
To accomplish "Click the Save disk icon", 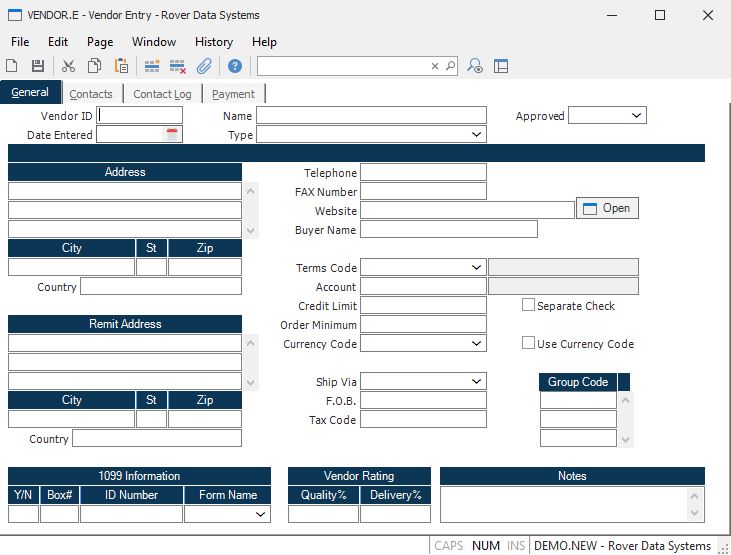I will (38, 66).
